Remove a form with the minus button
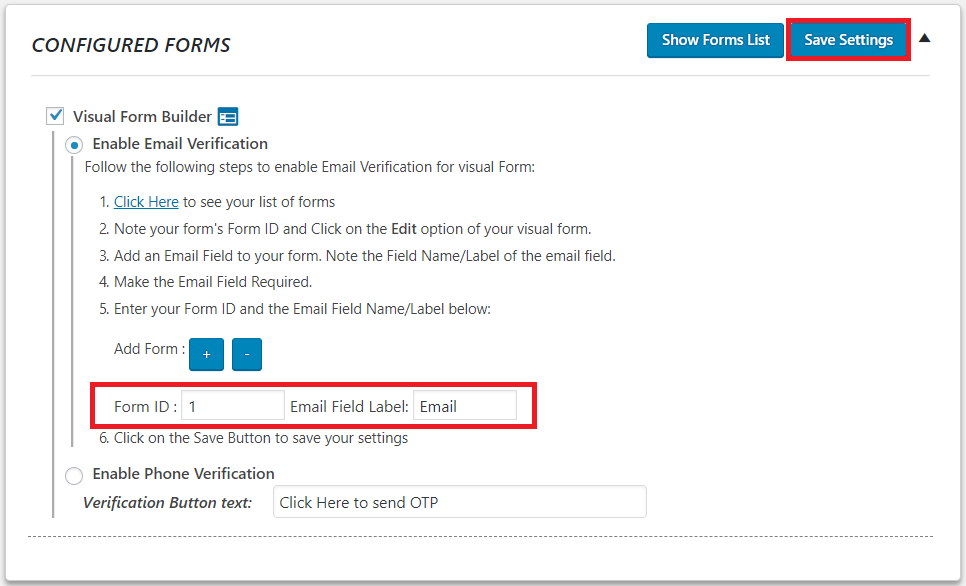The image size is (966, 586). (247, 354)
